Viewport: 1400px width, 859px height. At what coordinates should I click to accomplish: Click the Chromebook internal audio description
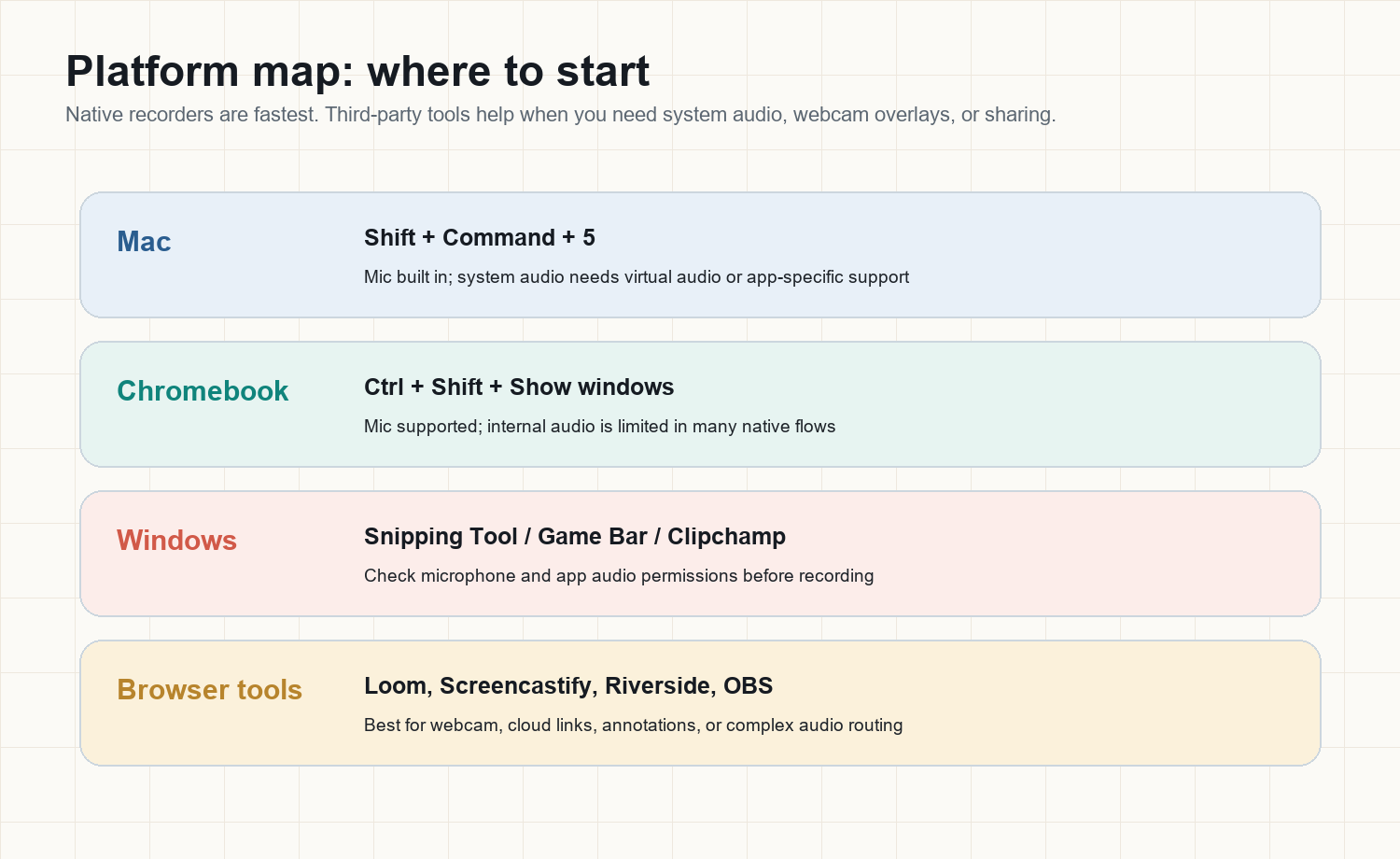click(600, 427)
